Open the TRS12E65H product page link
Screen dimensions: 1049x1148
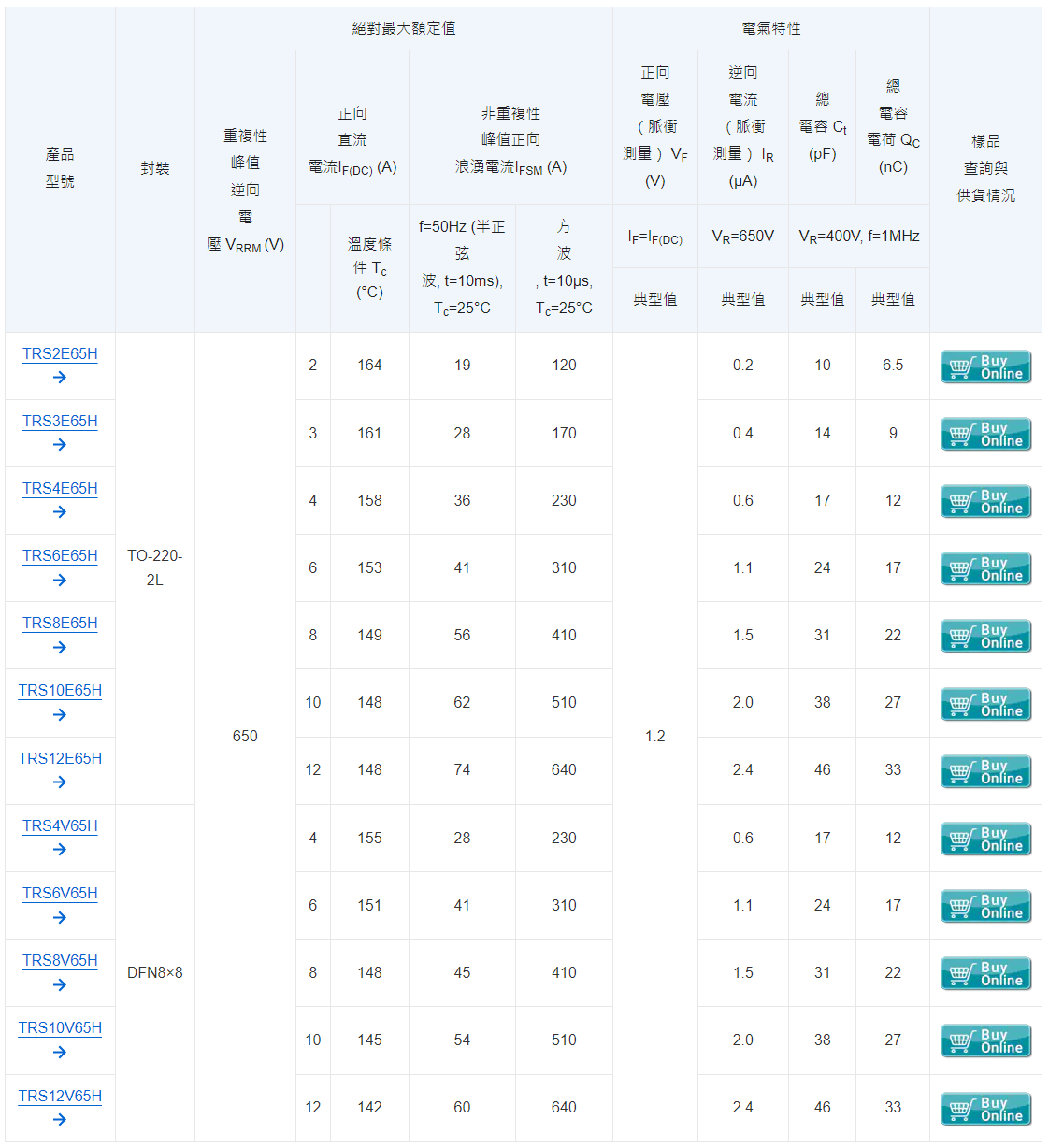pyautogui.click(x=60, y=759)
